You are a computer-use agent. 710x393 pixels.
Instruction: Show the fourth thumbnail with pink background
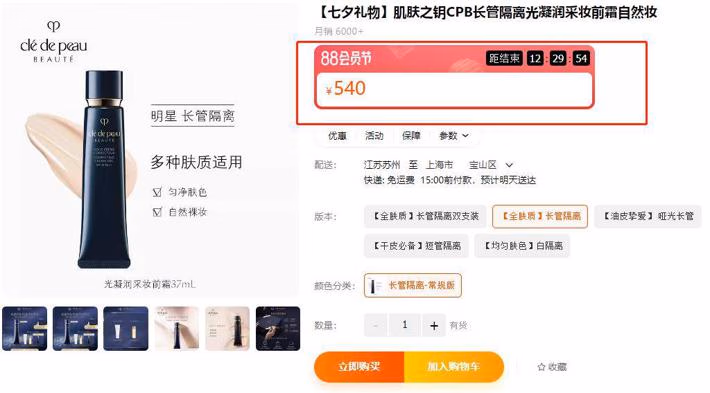click(177, 329)
